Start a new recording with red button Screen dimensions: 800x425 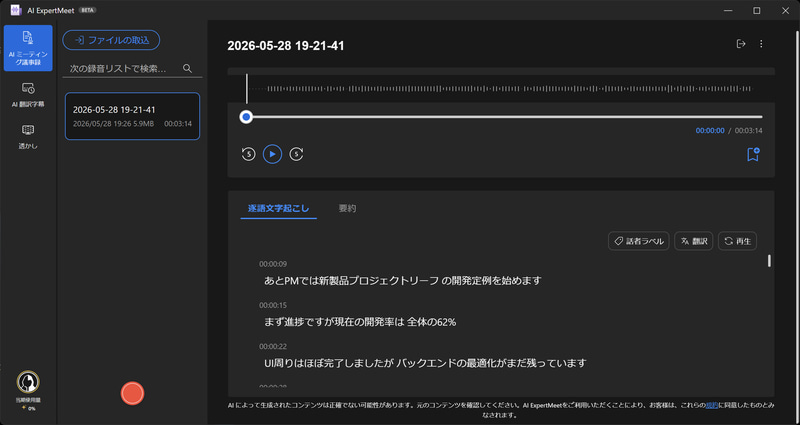[132, 393]
